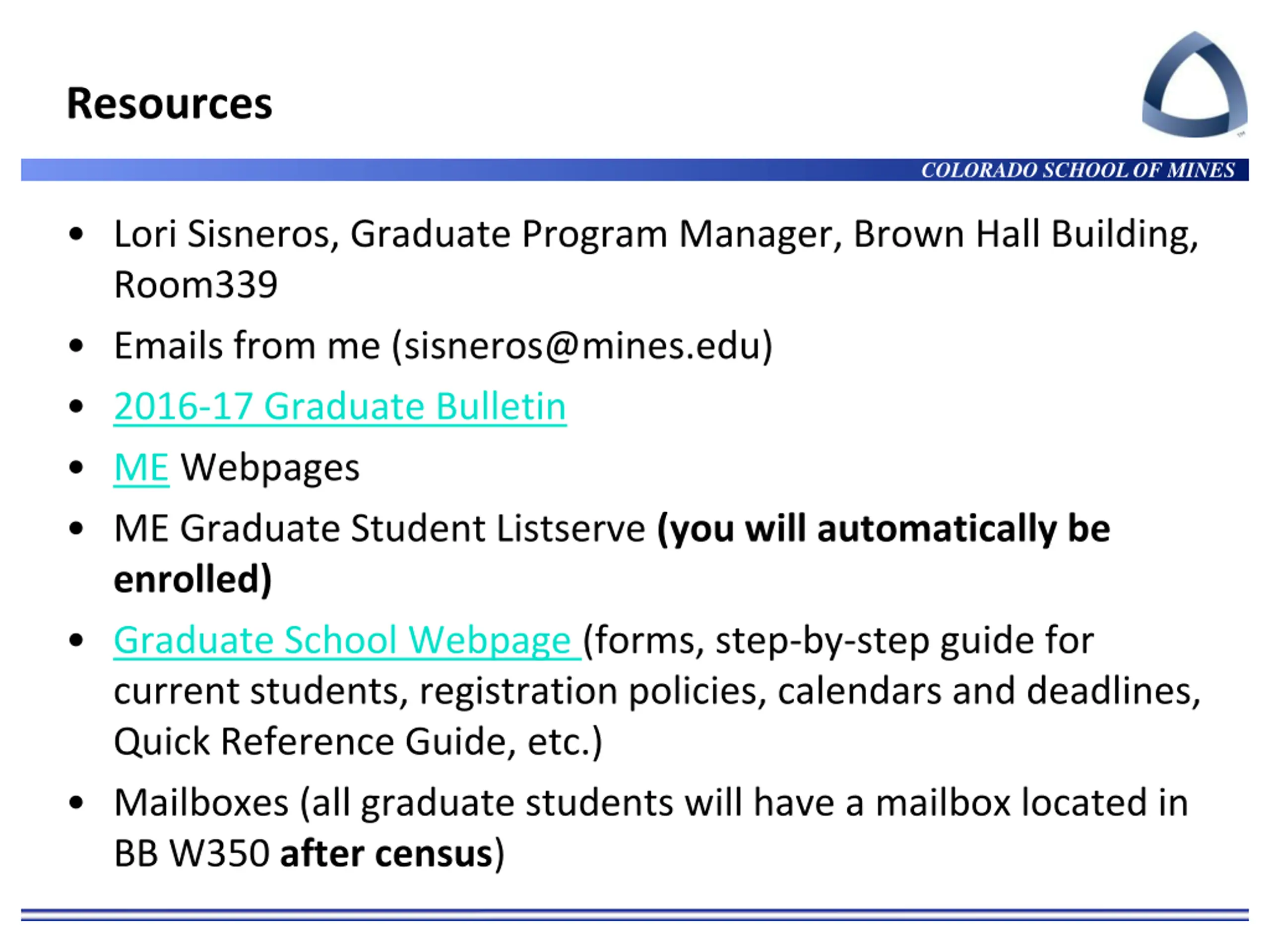Open the 2016-17 Graduate Bulletin link

click(340, 406)
